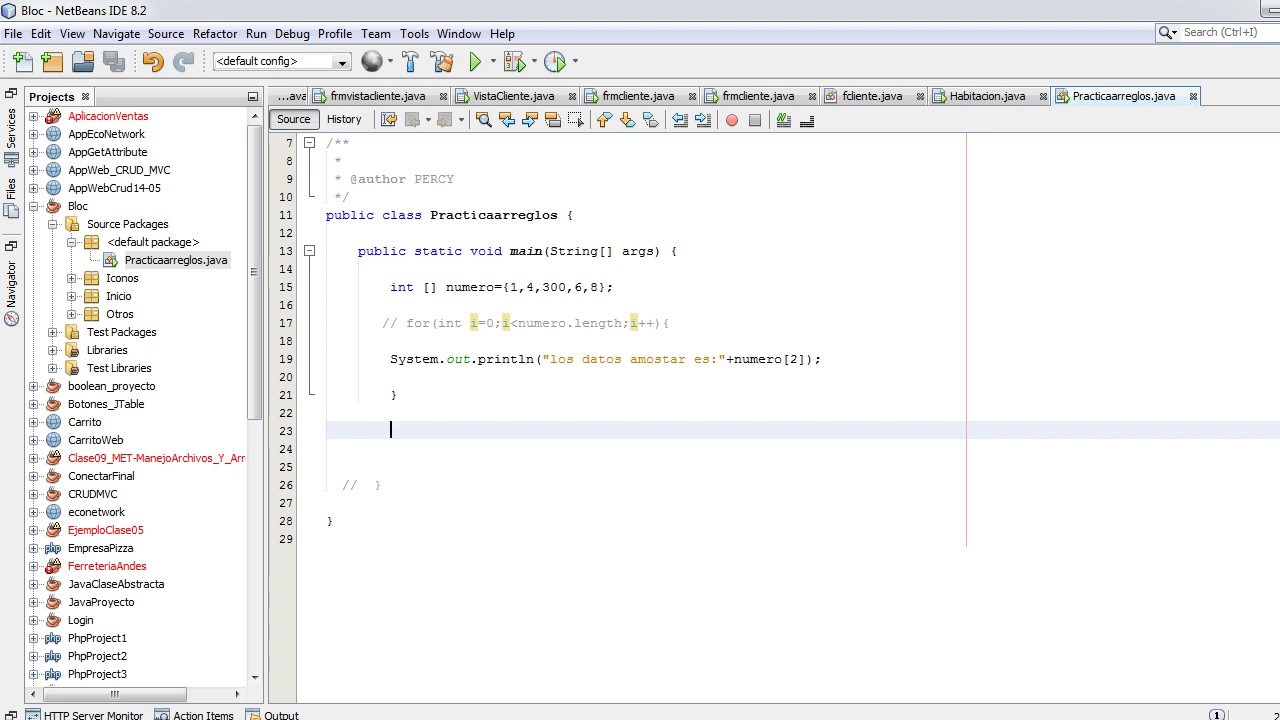Click Clean and Build Project icon

tap(441, 62)
